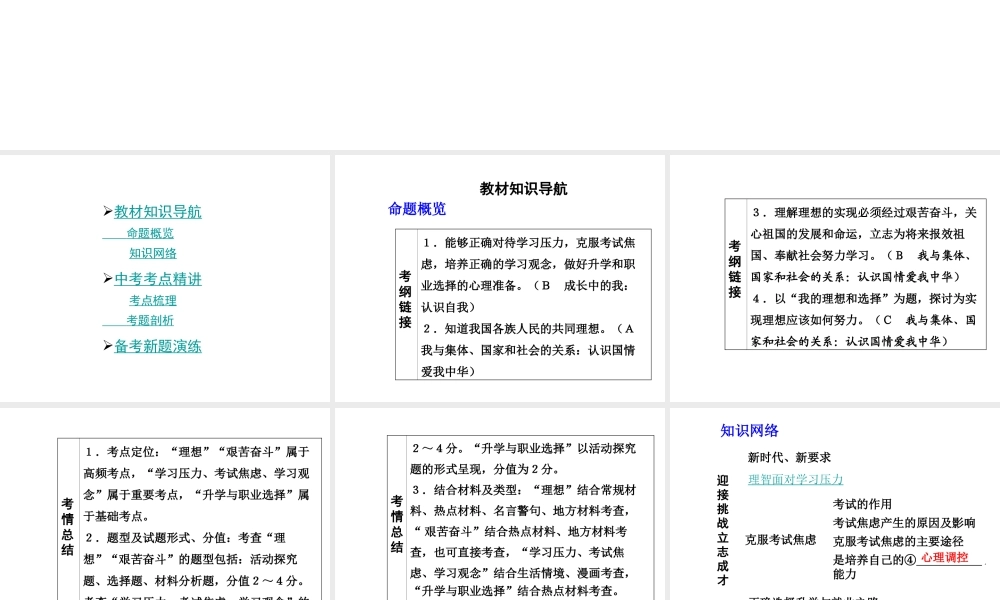
Task: Select the slide starting with 2～4 分
Action: [x=499, y=504]
